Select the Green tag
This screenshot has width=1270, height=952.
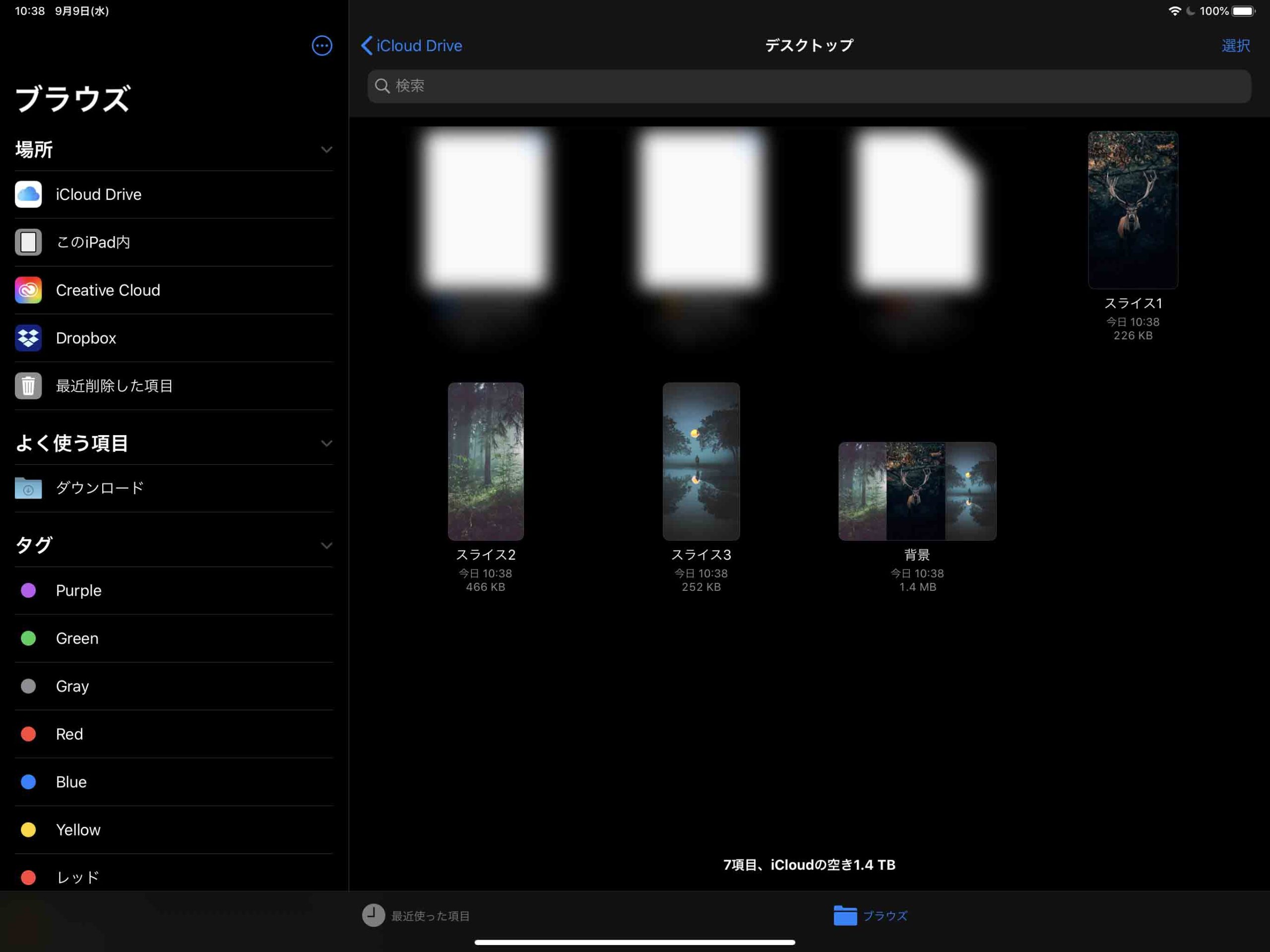(x=77, y=638)
